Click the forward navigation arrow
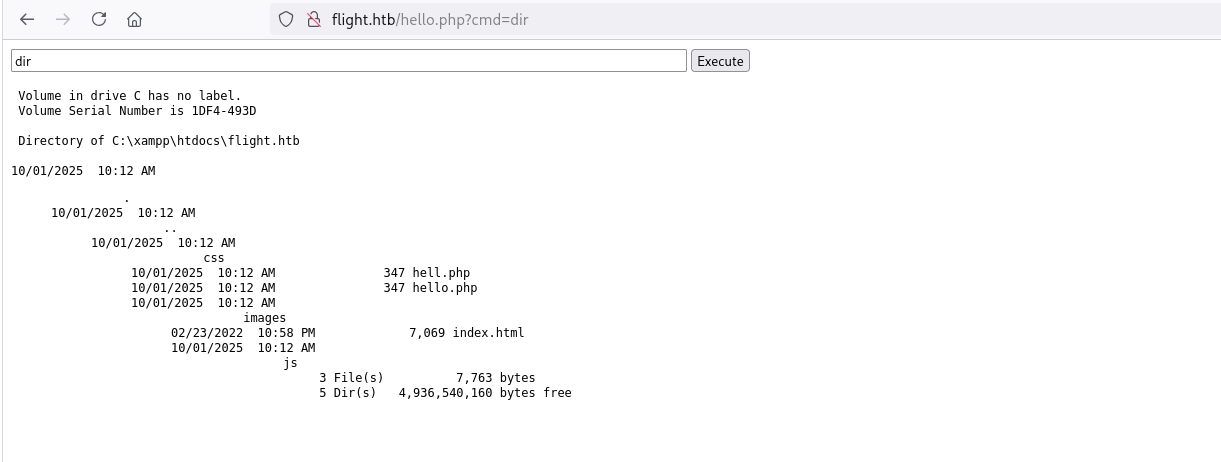This screenshot has height=462, width=1221. 63,19
